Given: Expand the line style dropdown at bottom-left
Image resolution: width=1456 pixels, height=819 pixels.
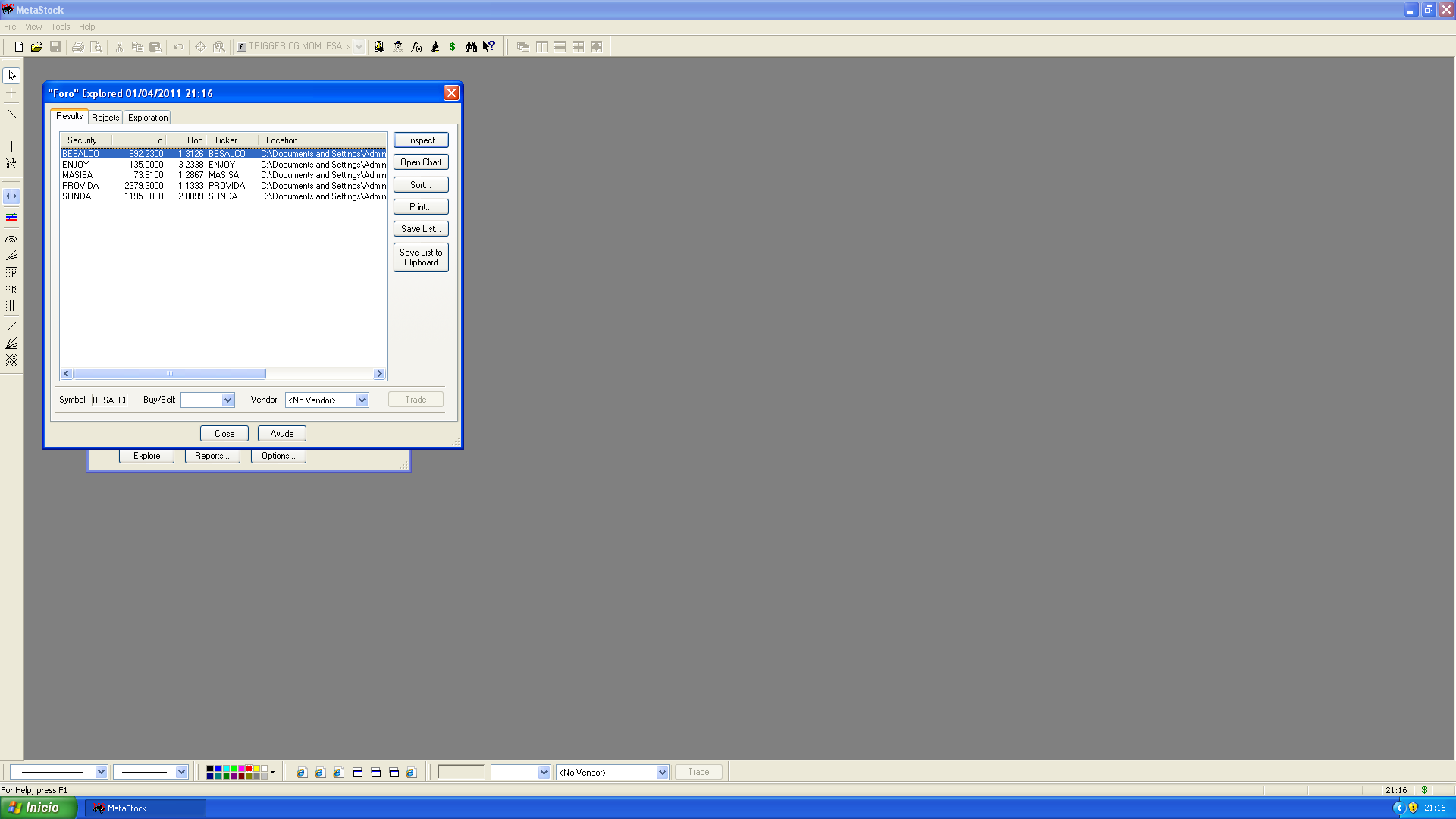Looking at the screenshot, I should [x=101, y=772].
